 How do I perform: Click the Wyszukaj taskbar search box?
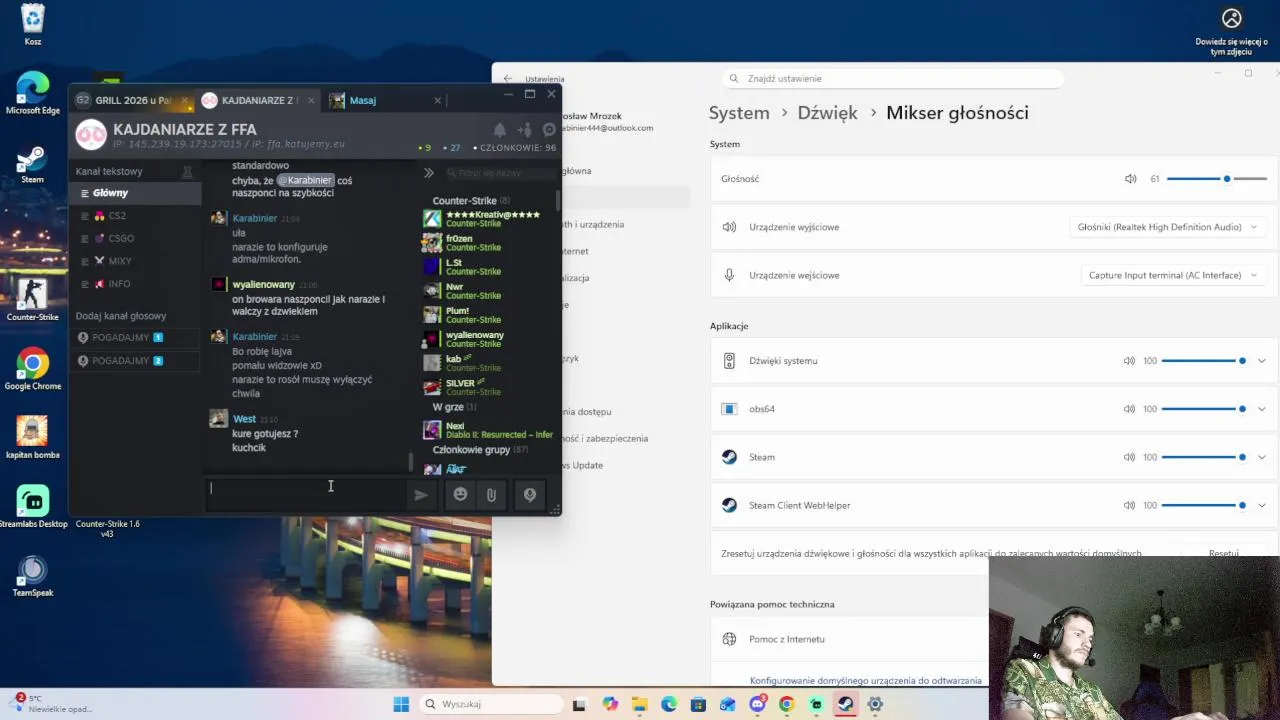tap(490, 704)
